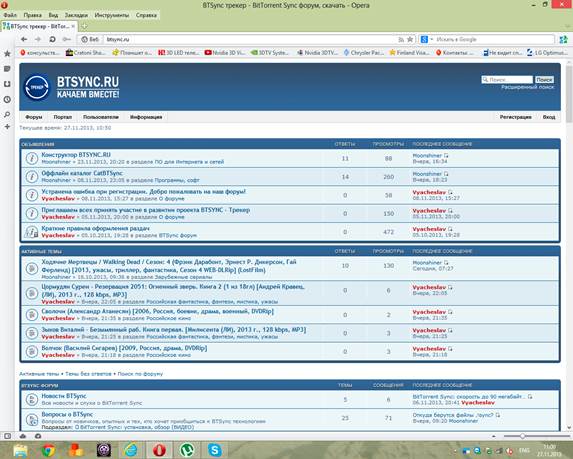This screenshot has width=573, height=459.
Task: Open the Справка menu
Action: (146, 15)
